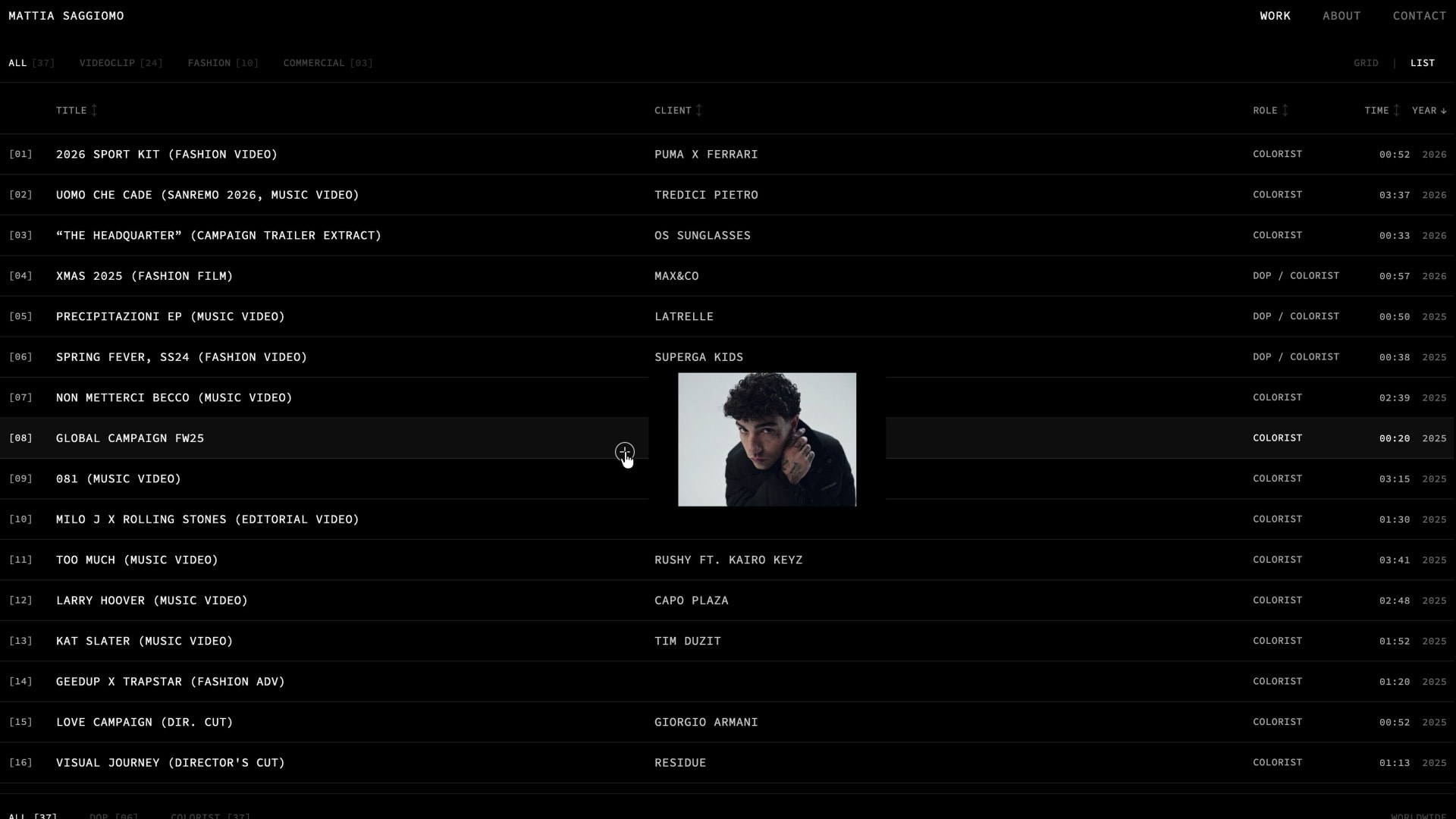Switch to Grid view

(x=1366, y=63)
